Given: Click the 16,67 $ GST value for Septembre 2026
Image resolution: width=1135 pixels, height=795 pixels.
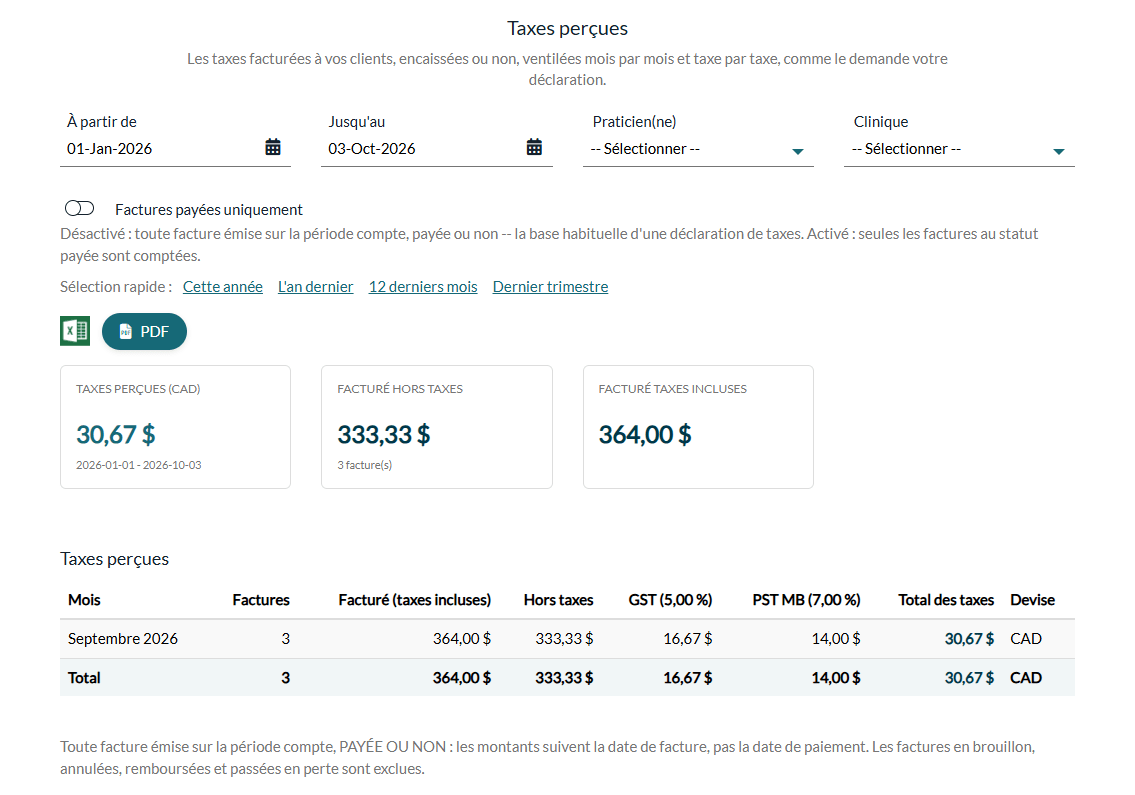Looking at the screenshot, I should tap(688, 639).
